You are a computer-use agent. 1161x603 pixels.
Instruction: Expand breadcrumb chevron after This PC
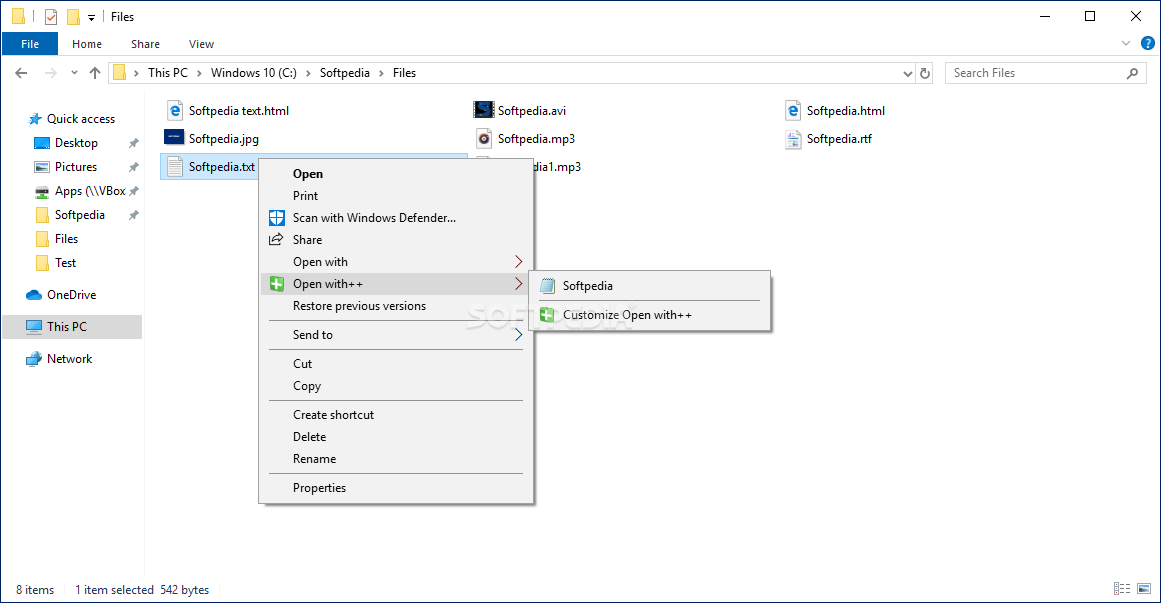pos(199,73)
